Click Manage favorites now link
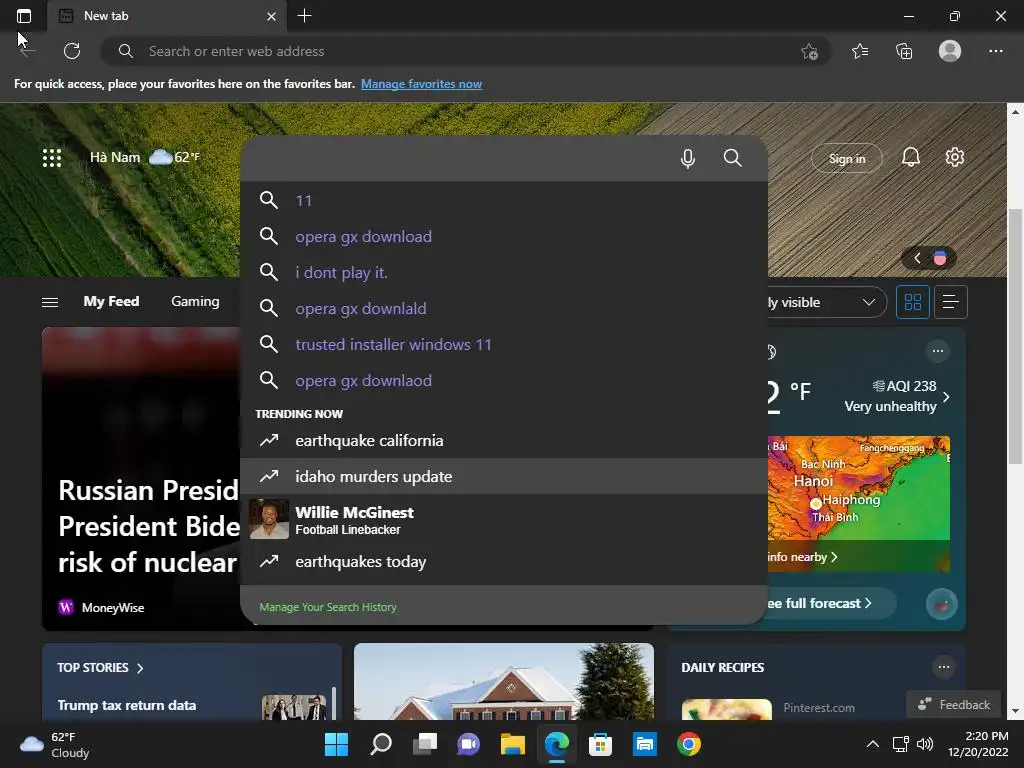Screen dimensions: 1024x768 [421, 84]
